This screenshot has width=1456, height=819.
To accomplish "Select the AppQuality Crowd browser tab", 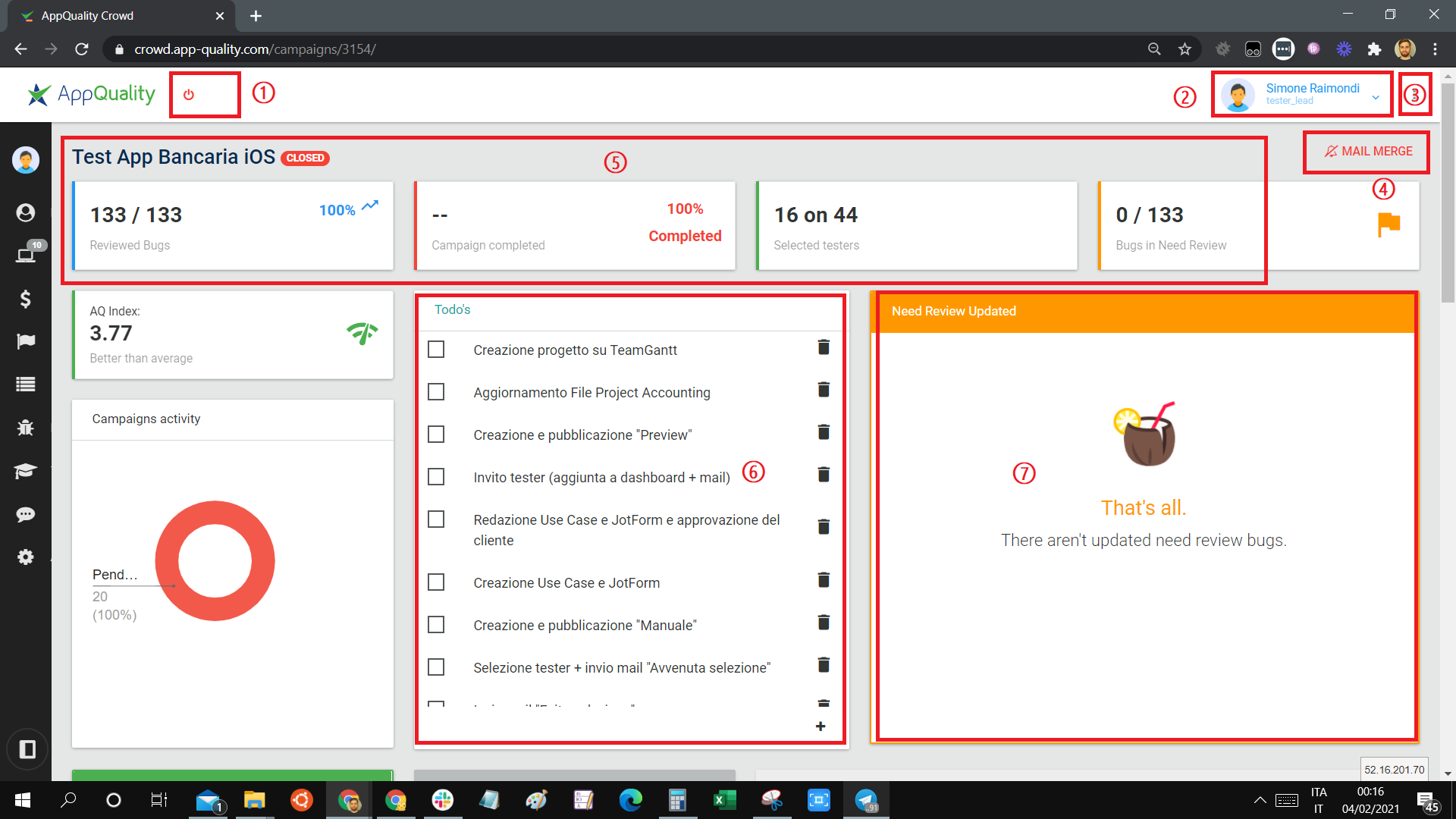I will coord(121,16).
